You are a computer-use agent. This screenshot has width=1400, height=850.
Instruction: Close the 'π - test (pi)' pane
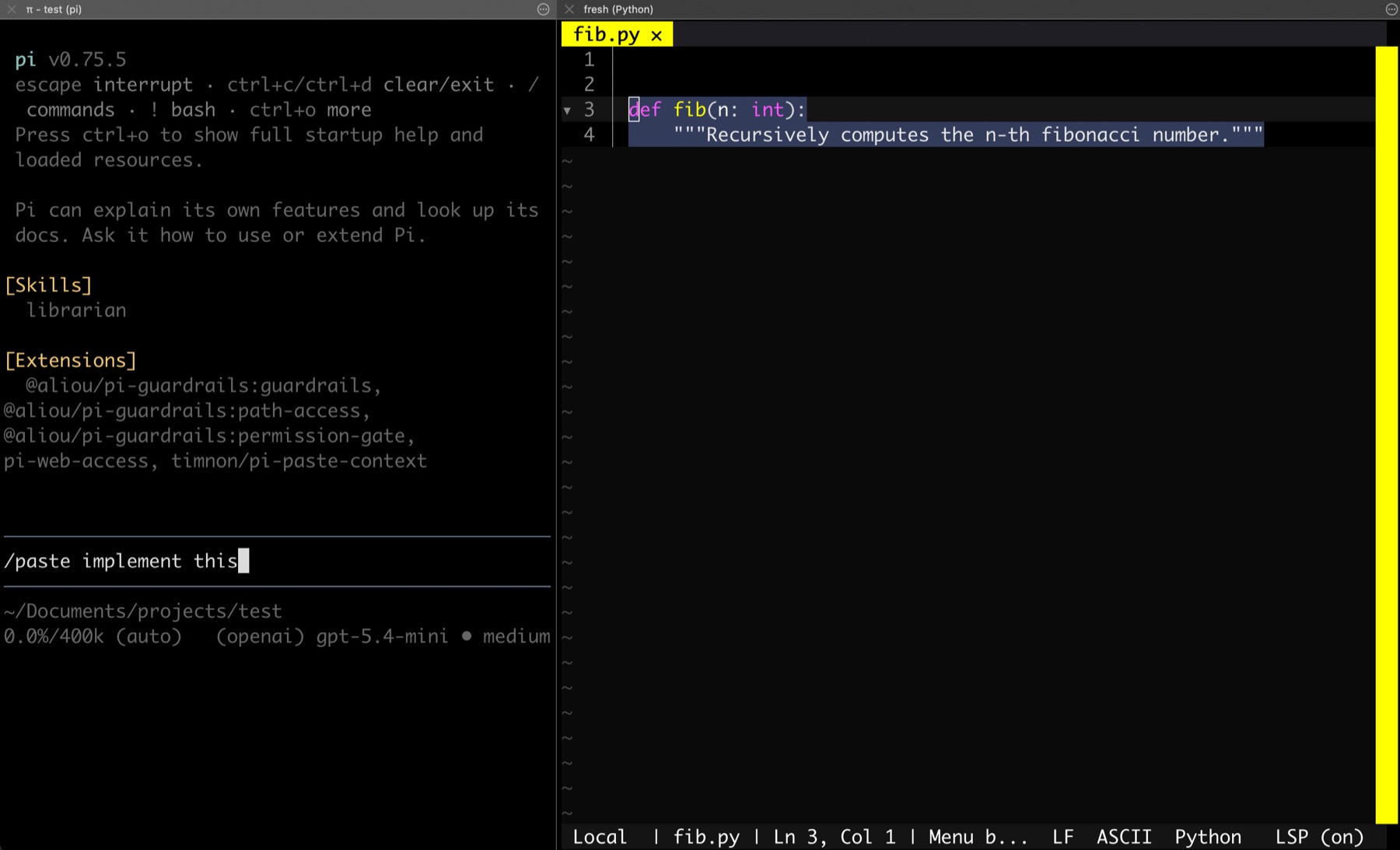(12, 9)
